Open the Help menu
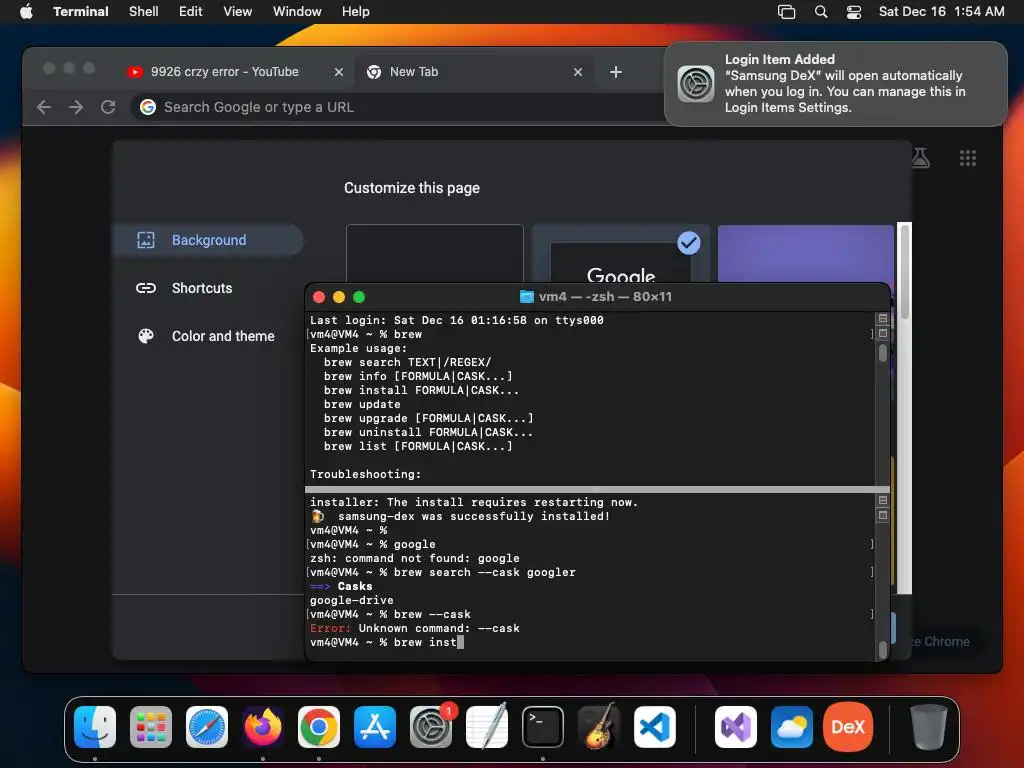This screenshot has height=768, width=1024. pyautogui.click(x=355, y=11)
